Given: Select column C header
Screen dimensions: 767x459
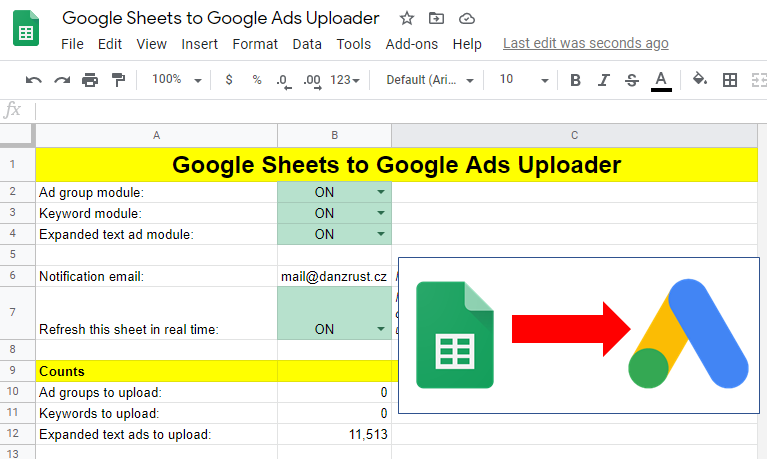Looking at the screenshot, I should click(575, 136).
